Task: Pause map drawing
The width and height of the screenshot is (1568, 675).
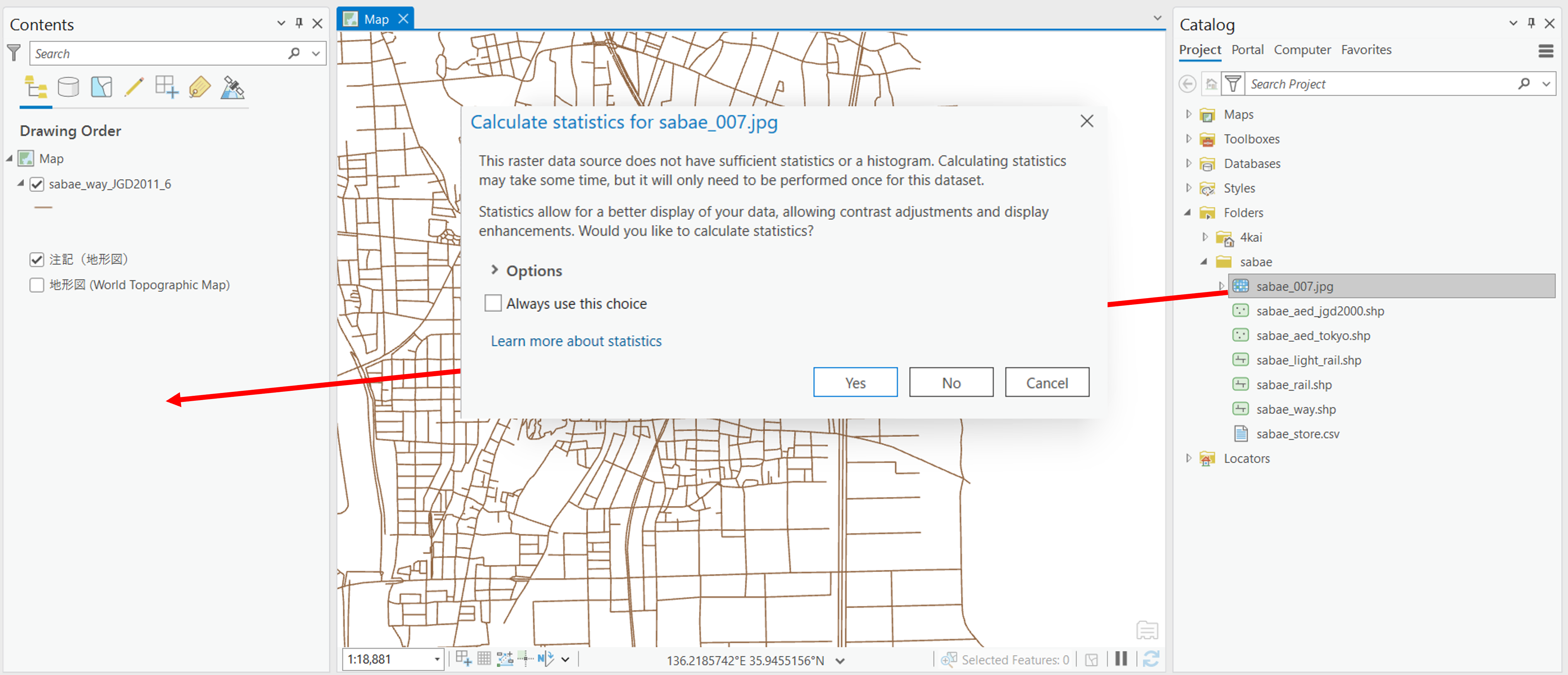Action: [x=1121, y=659]
